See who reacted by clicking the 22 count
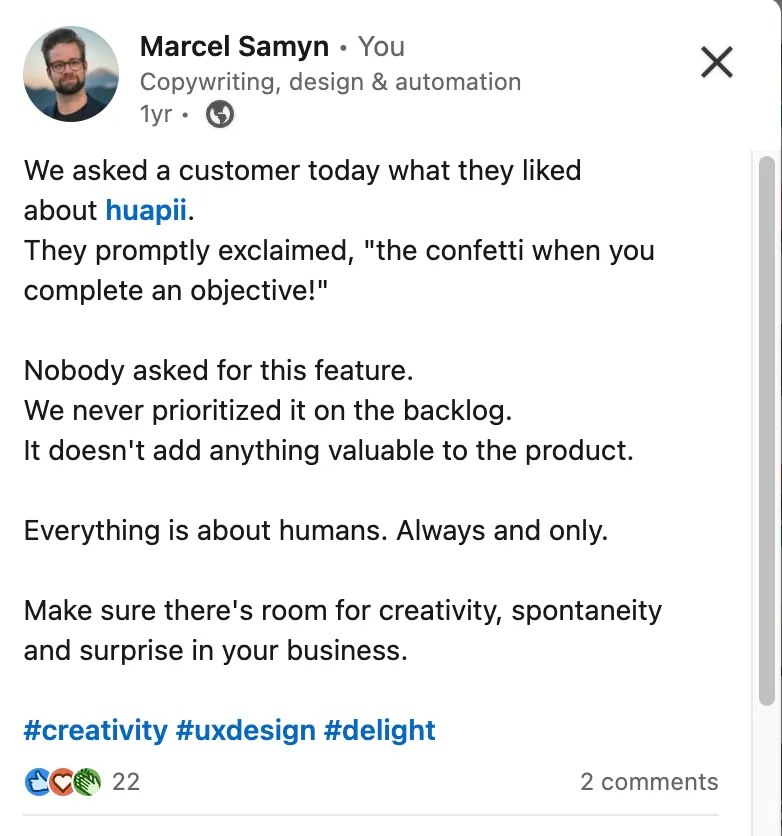Screen dimensions: 782x836 coord(126,782)
